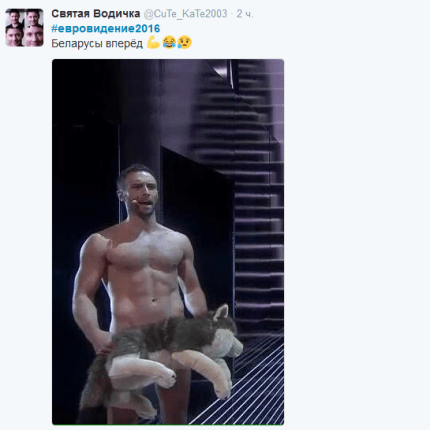Click the laughing-with-tears emoji
430x430 pixels.
point(169,42)
